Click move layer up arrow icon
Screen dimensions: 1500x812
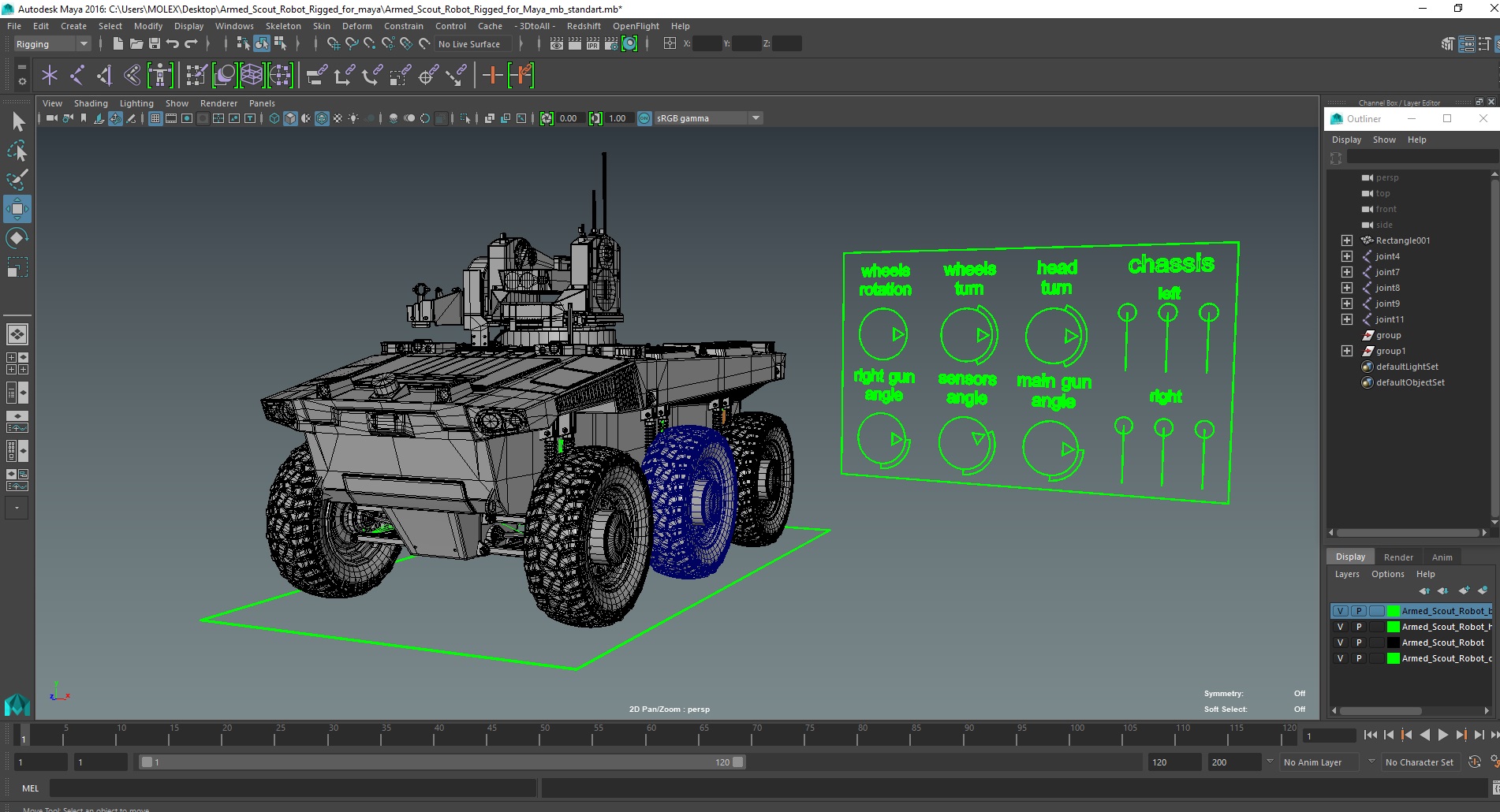pos(1424,590)
